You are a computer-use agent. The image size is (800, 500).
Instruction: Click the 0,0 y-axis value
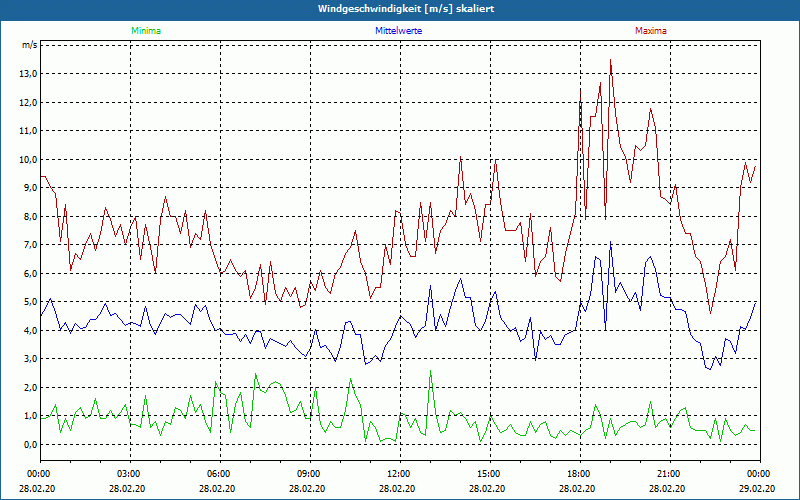tap(32, 444)
